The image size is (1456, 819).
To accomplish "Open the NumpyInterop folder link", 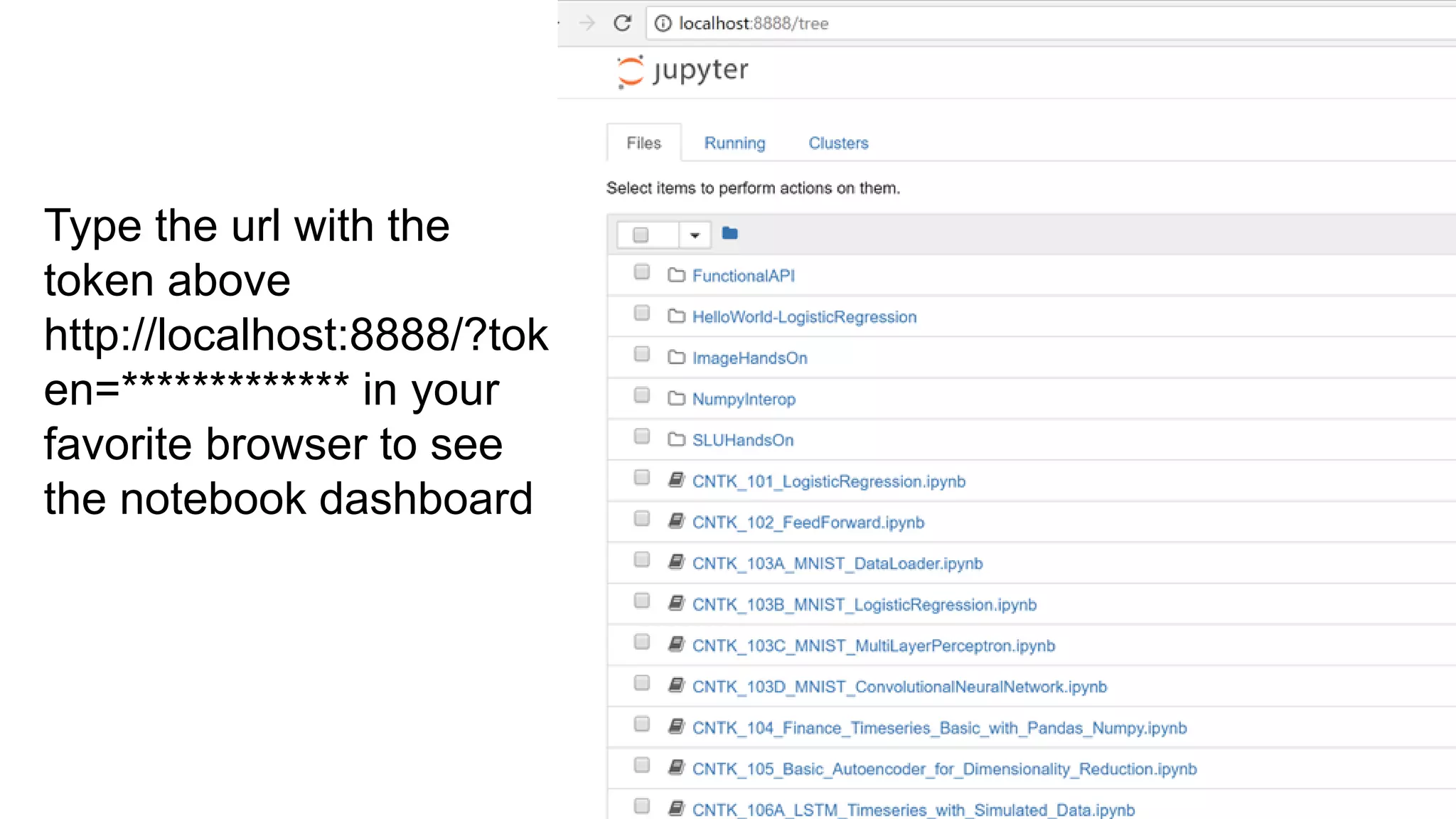I will point(744,400).
